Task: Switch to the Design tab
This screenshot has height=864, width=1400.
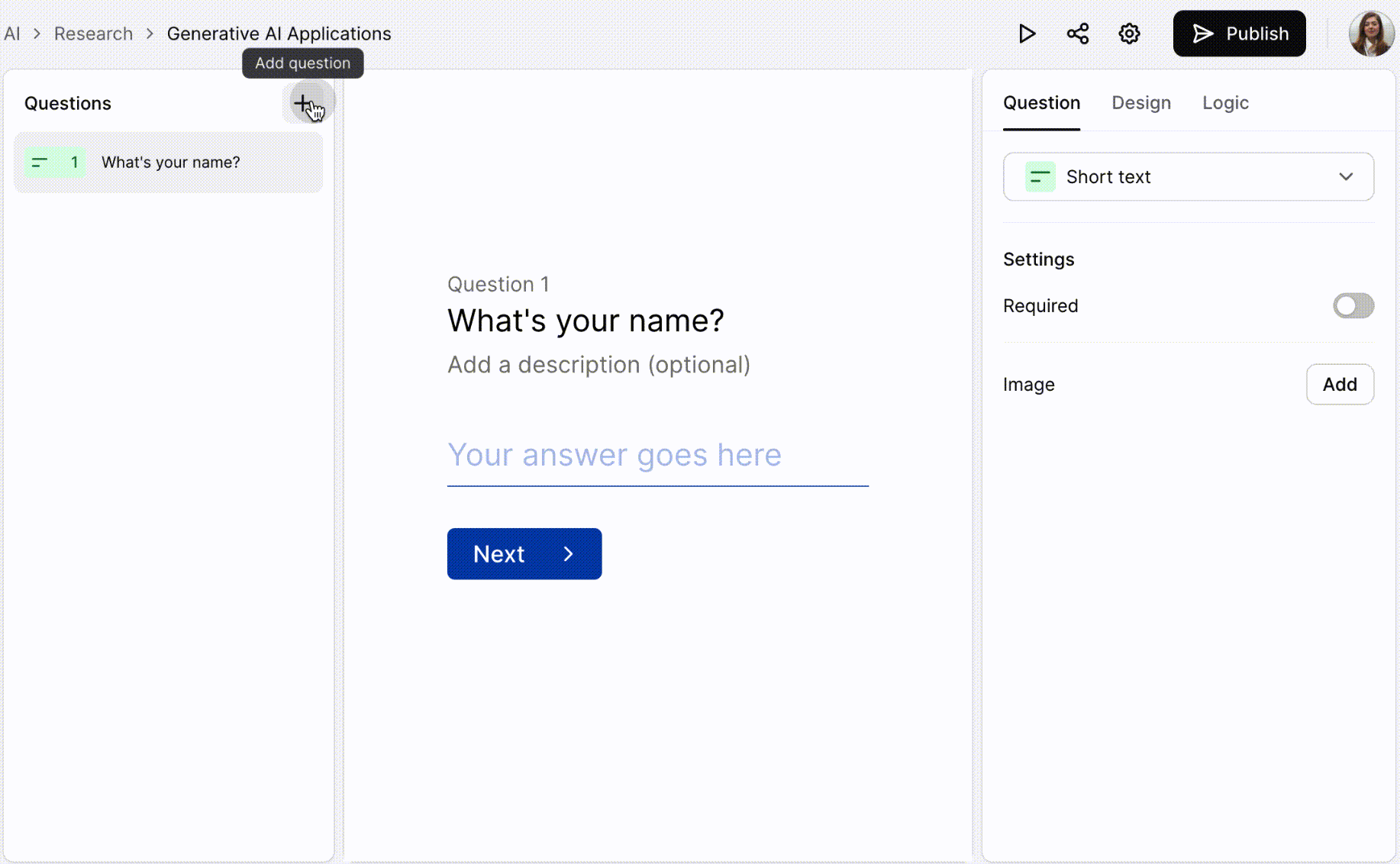Action: pyautogui.click(x=1140, y=103)
